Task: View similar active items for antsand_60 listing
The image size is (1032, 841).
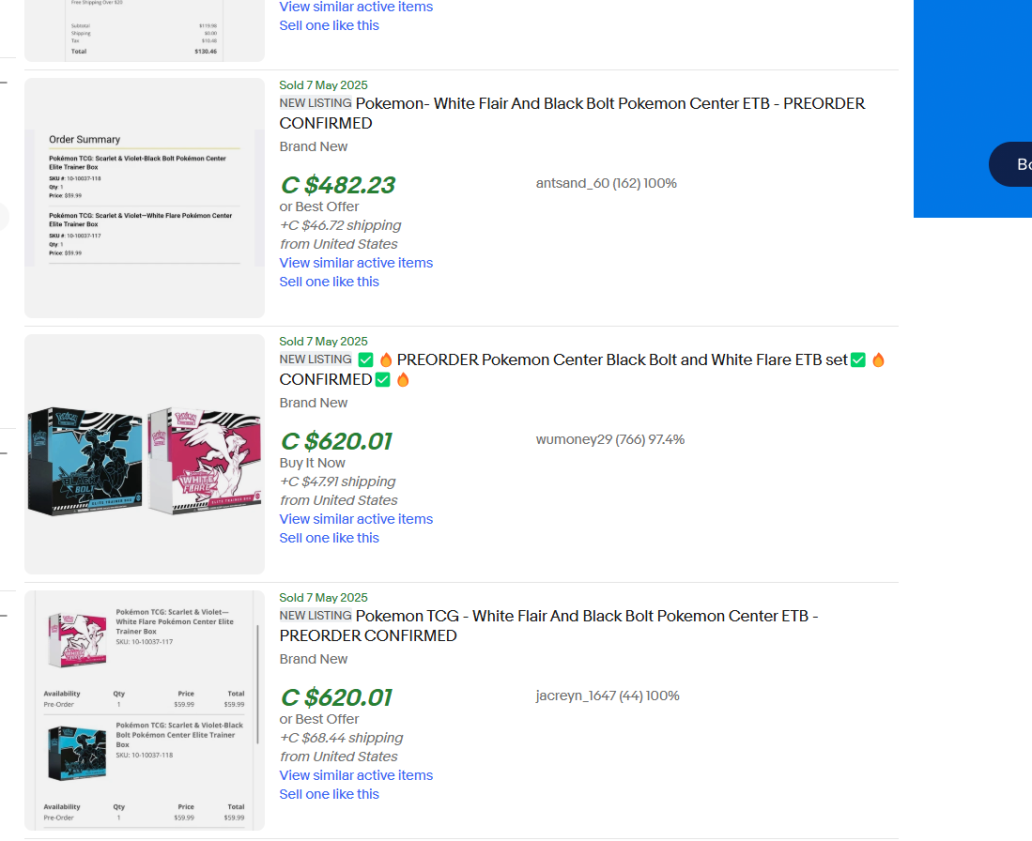Action: (356, 263)
